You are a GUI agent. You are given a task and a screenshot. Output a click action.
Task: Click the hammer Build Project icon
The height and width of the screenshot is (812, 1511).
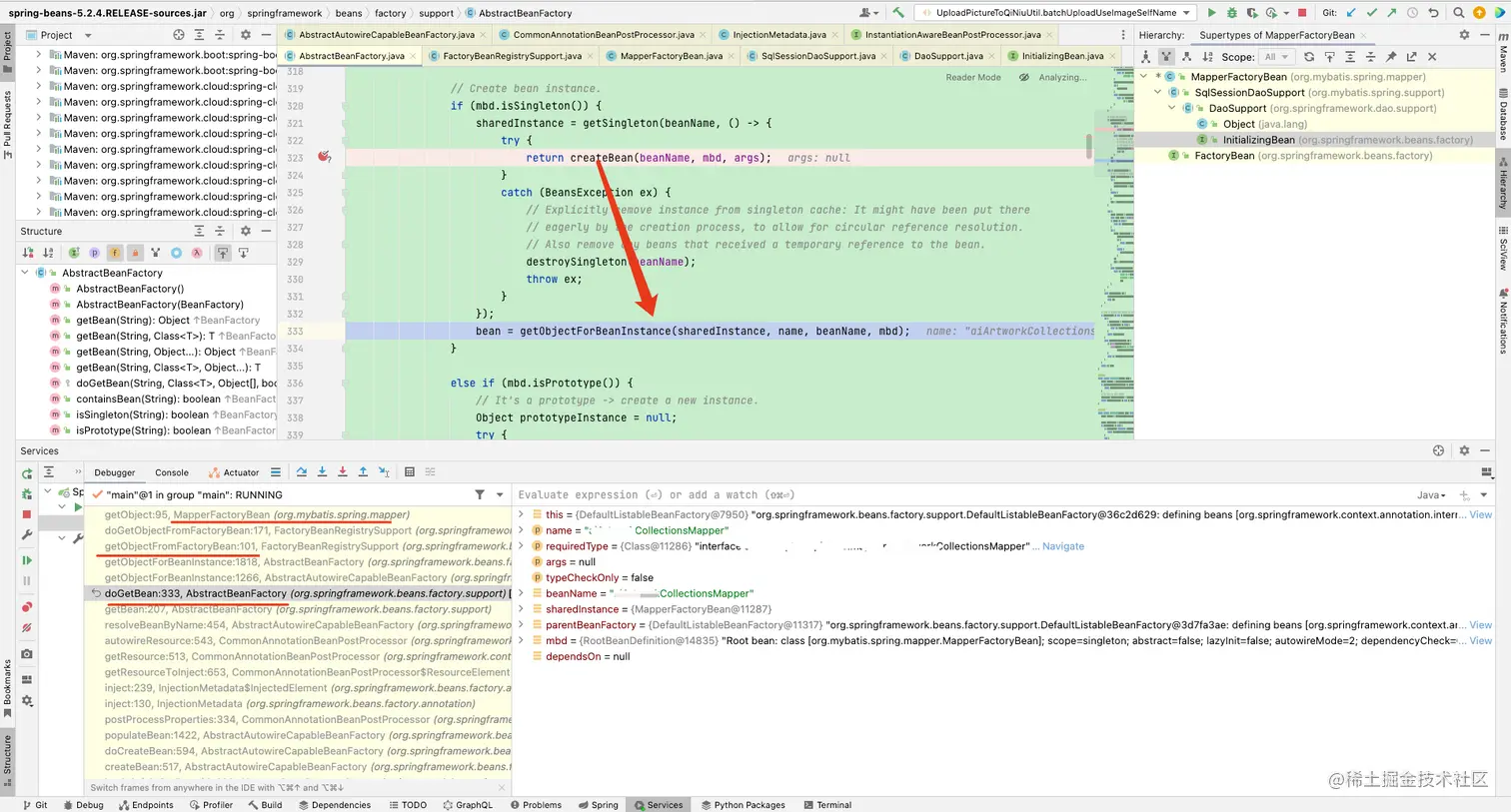[898, 13]
